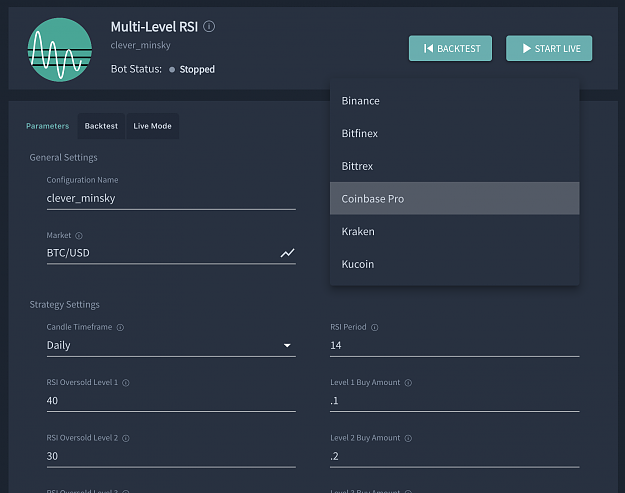Click the Candle Timeframe info icon

[120, 327]
